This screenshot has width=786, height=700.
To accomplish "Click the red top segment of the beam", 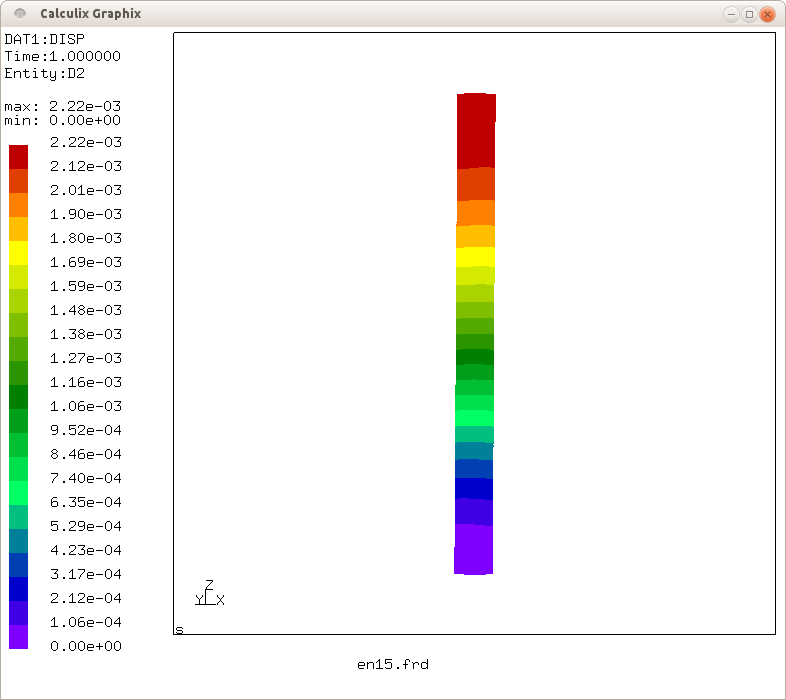I will [476, 131].
